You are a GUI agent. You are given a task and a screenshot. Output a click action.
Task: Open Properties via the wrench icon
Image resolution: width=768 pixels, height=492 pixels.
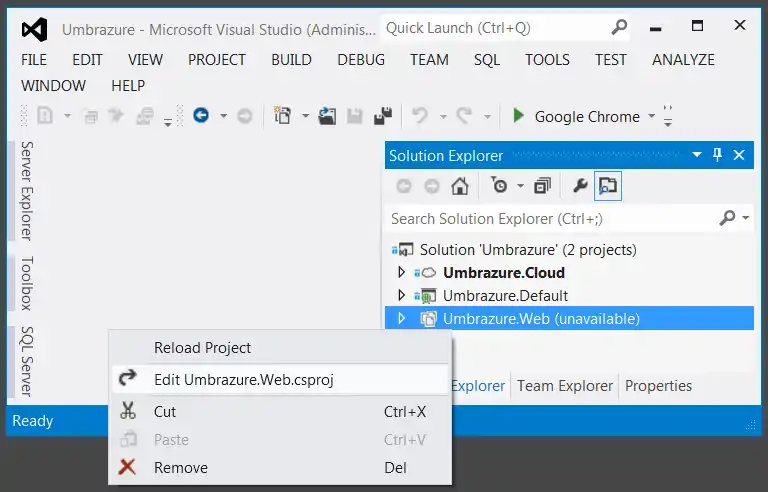pos(580,186)
